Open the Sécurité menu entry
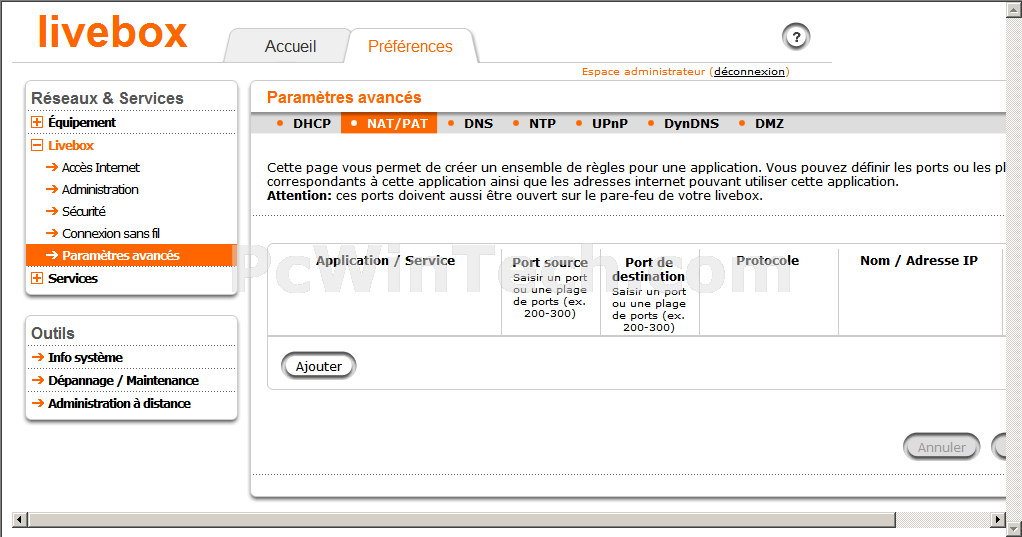This screenshot has height=537, width=1022. (83, 212)
